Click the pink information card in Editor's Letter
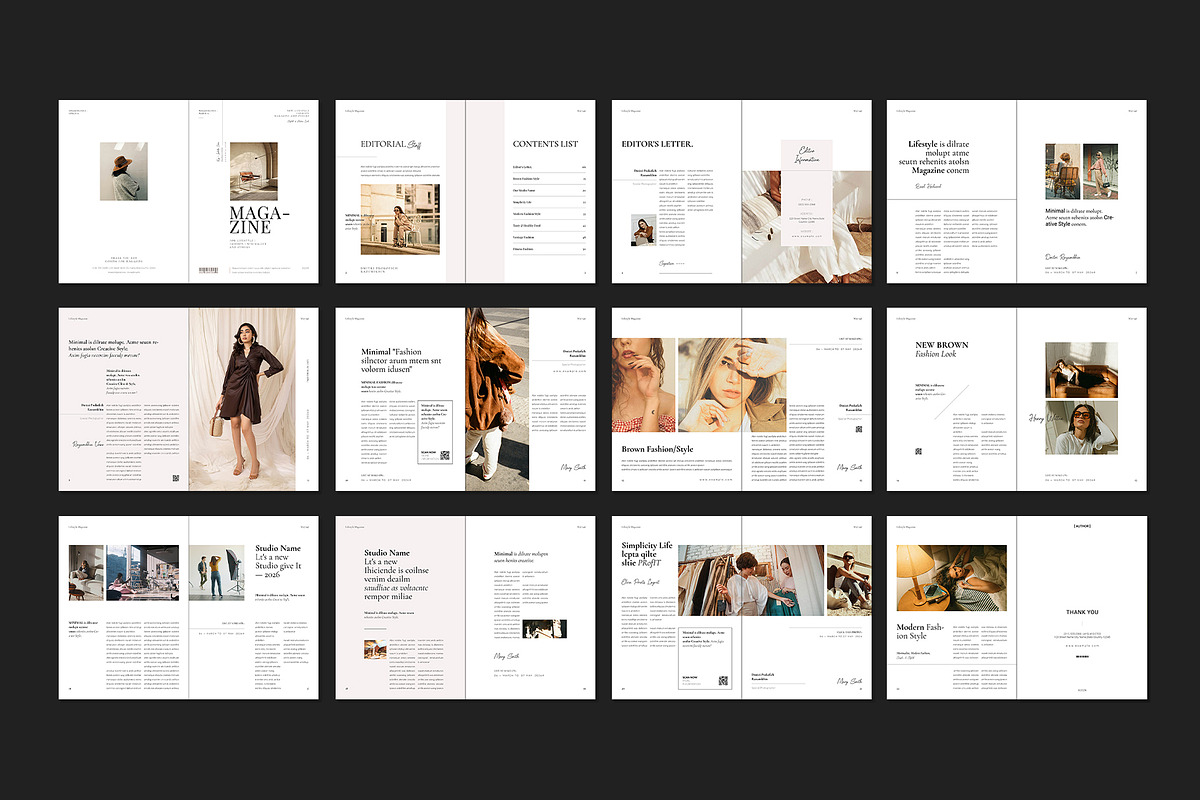Image resolution: width=1200 pixels, height=800 pixels. 807,192
